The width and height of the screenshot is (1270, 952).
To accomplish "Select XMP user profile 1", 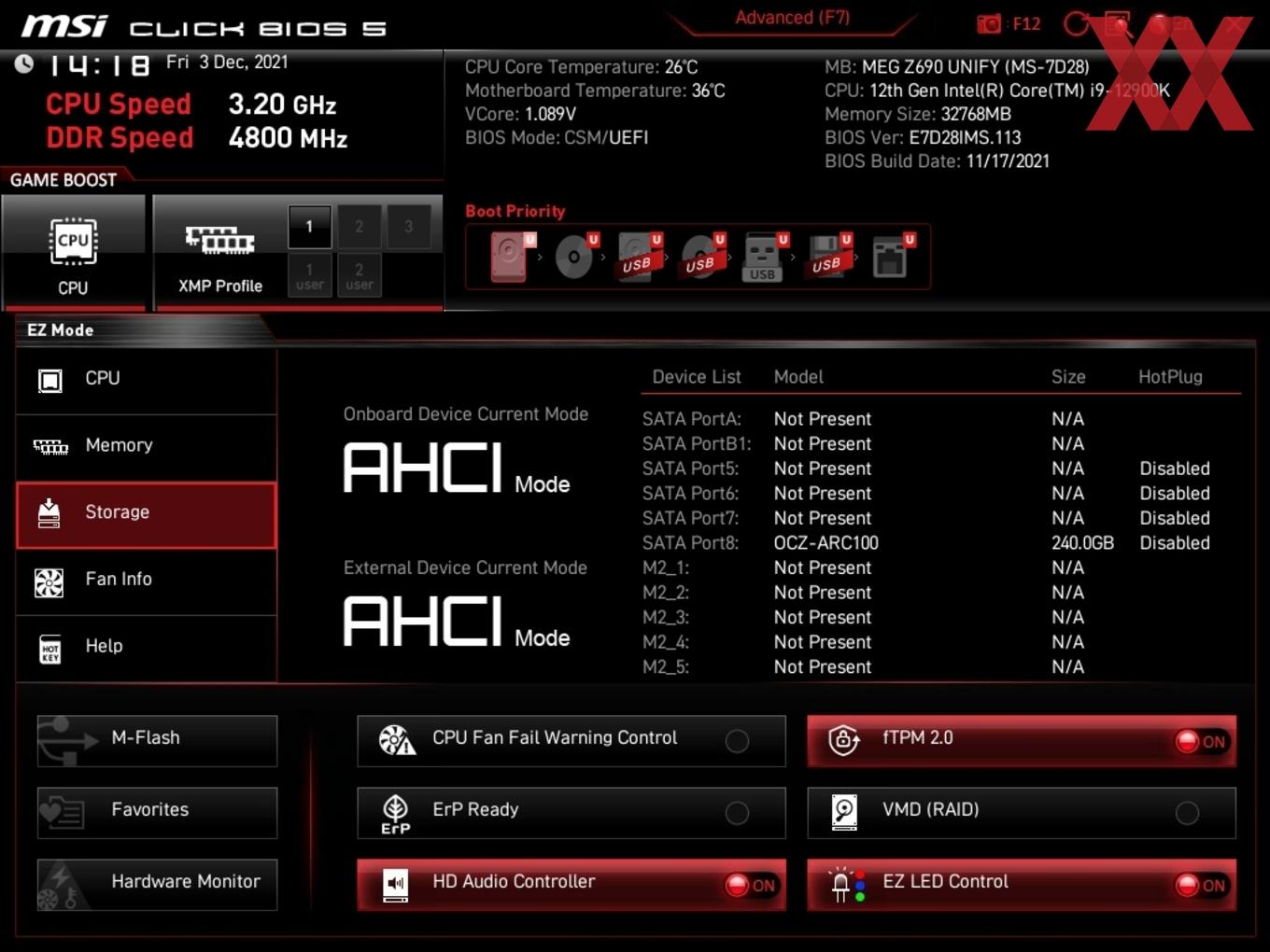I will click(x=309, y=275).
